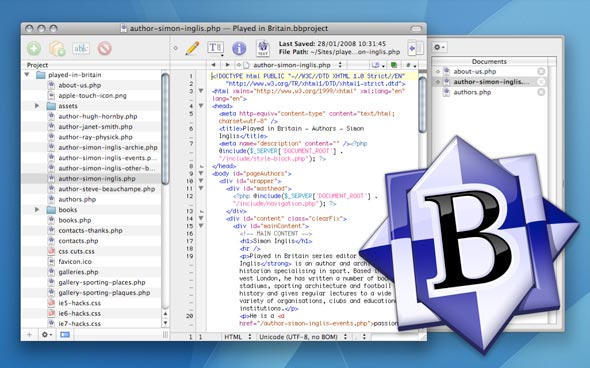Select contacts-thanks.php file
This screenshot has height=368, width=590.
pyautogui.click(x=90, y=230)
